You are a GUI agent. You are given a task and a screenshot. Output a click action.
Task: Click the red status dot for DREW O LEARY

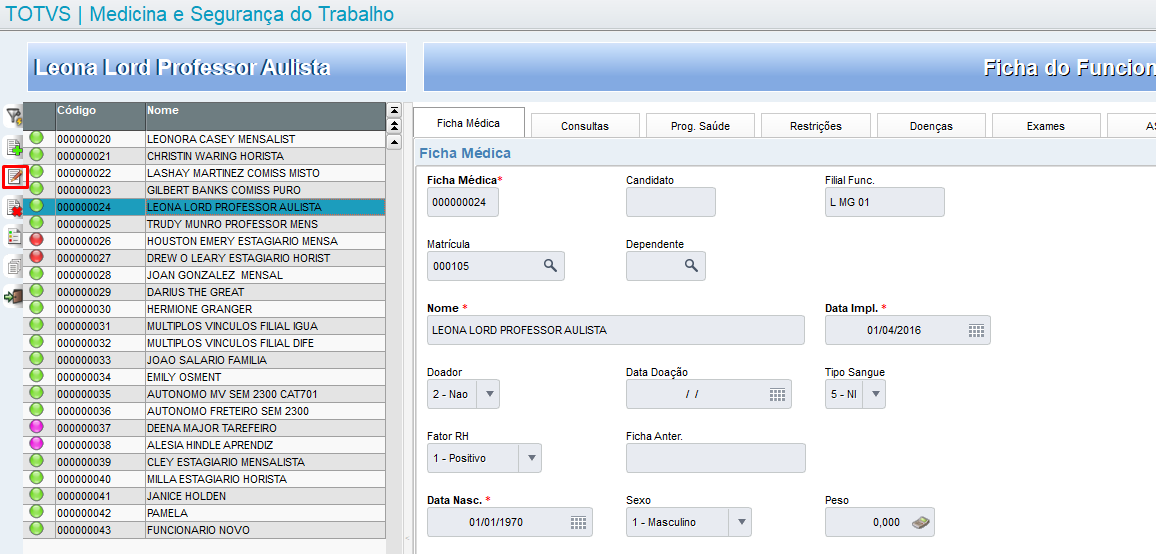click(36, 257)
